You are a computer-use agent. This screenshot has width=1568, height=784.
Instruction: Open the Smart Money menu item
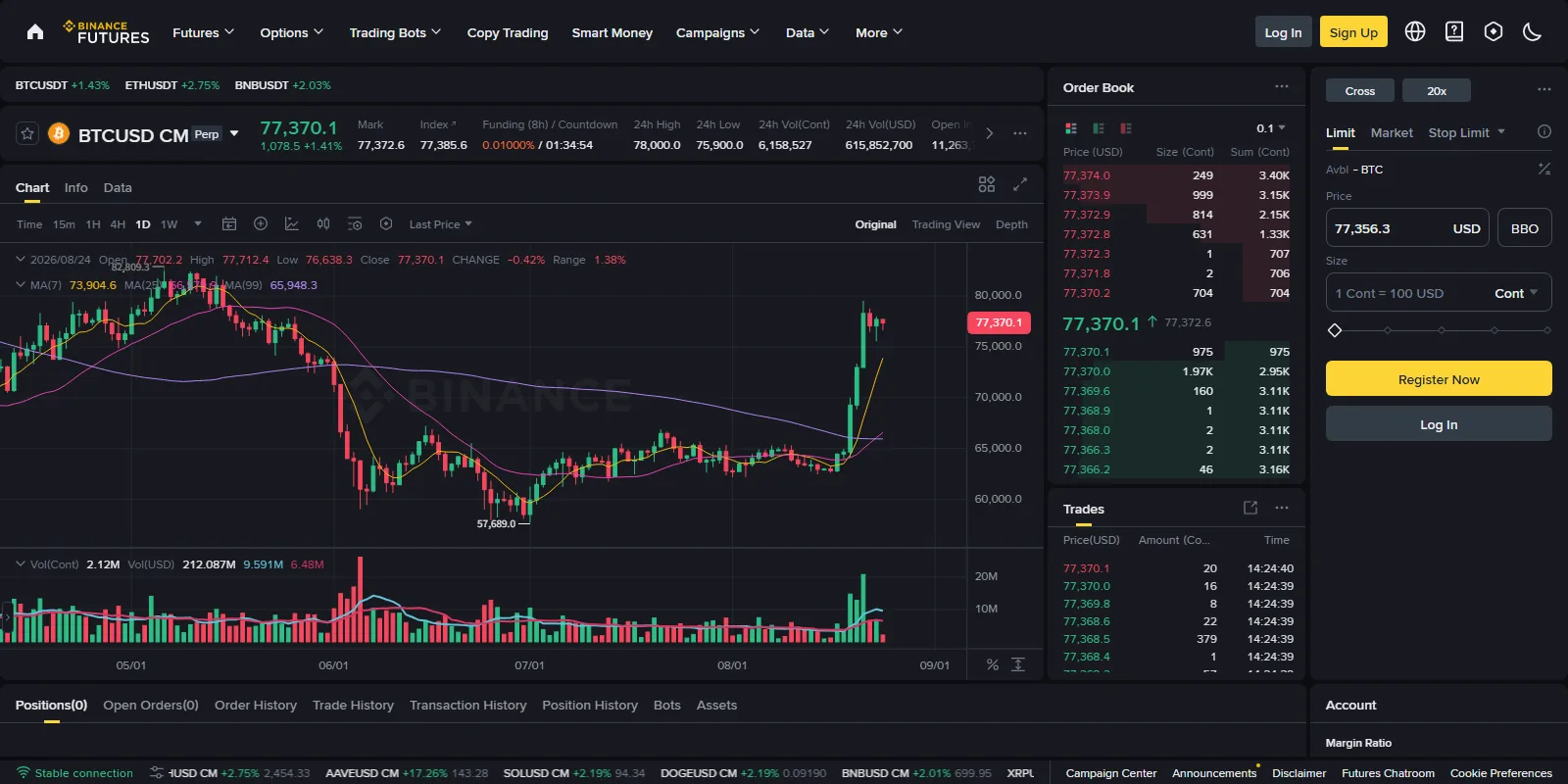click(x=612, y=32)
